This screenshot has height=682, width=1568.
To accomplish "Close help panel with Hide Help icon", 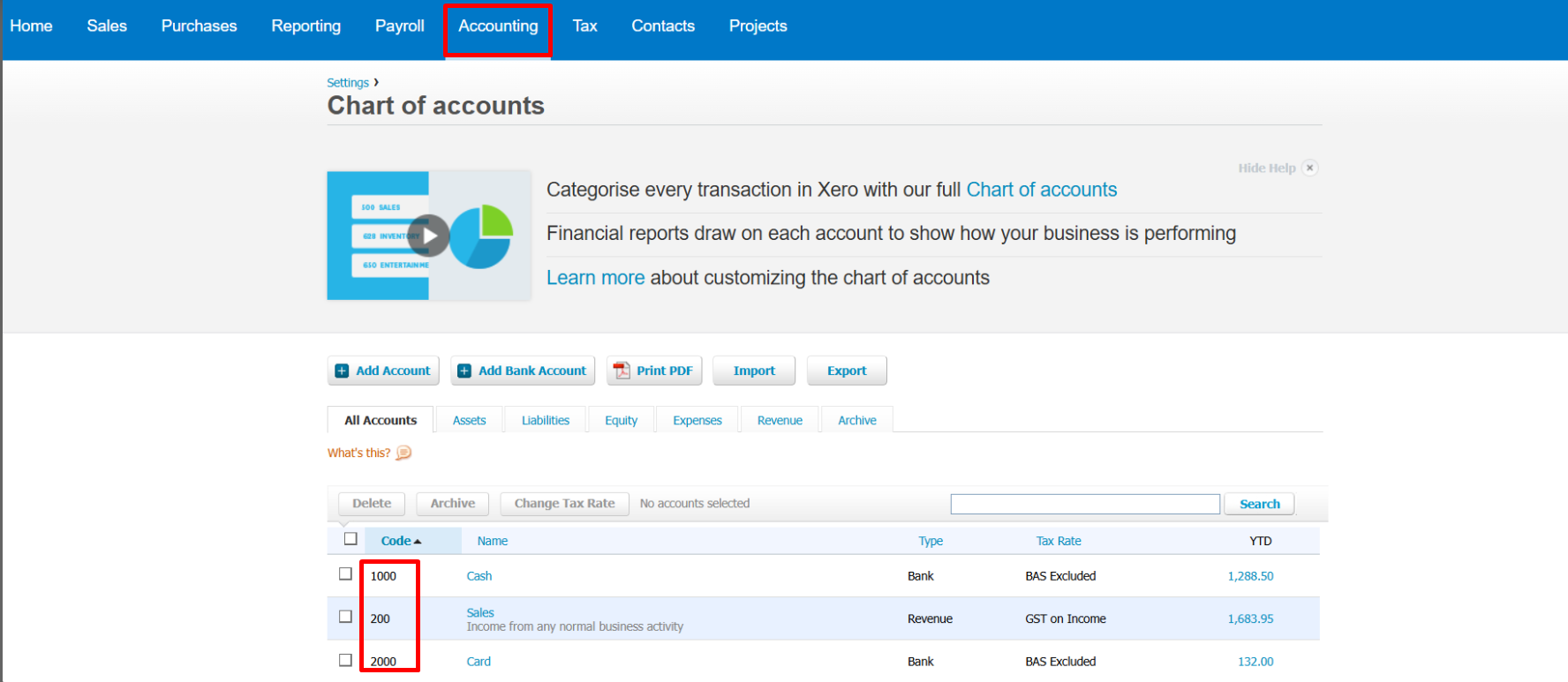I will coord(1309,168).
